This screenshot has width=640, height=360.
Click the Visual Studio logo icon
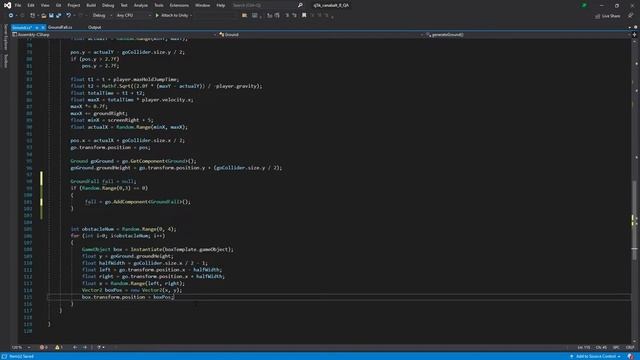[7, 5]
